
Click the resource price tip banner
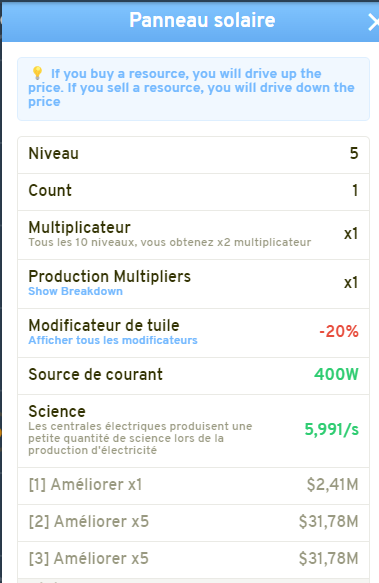(x=193, y=89)
